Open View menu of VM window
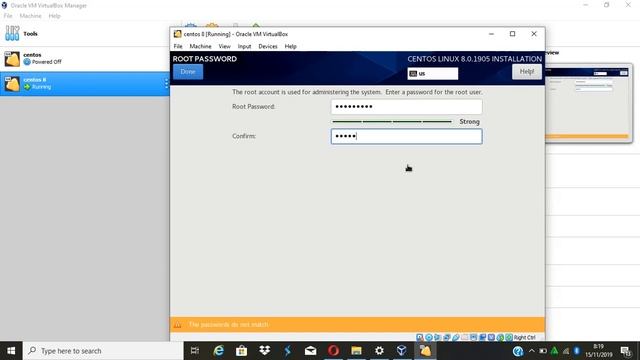 pyautogui.click(x=224, y=47)
